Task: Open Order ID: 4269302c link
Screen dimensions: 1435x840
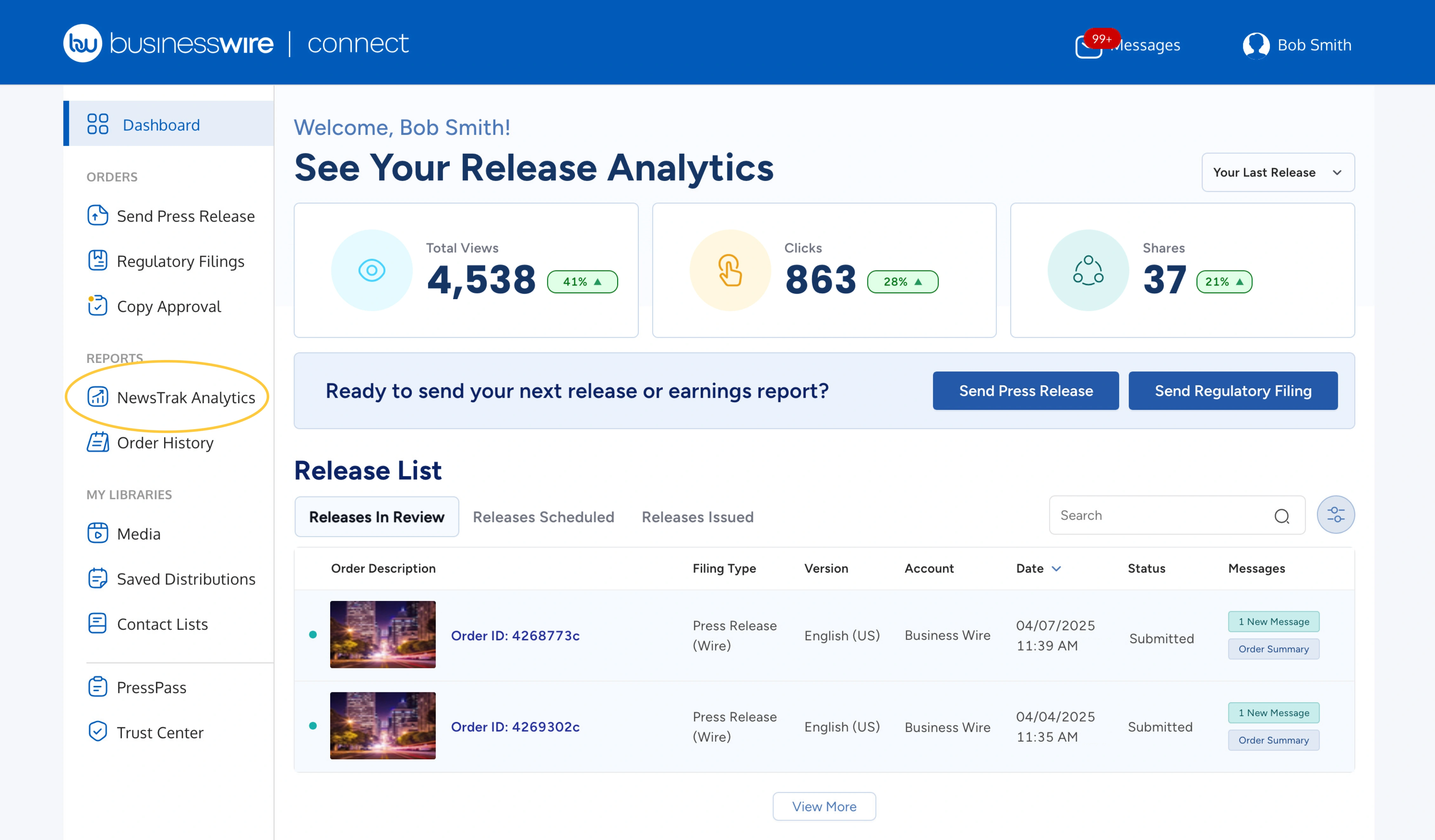Action: tap(515, 727)
